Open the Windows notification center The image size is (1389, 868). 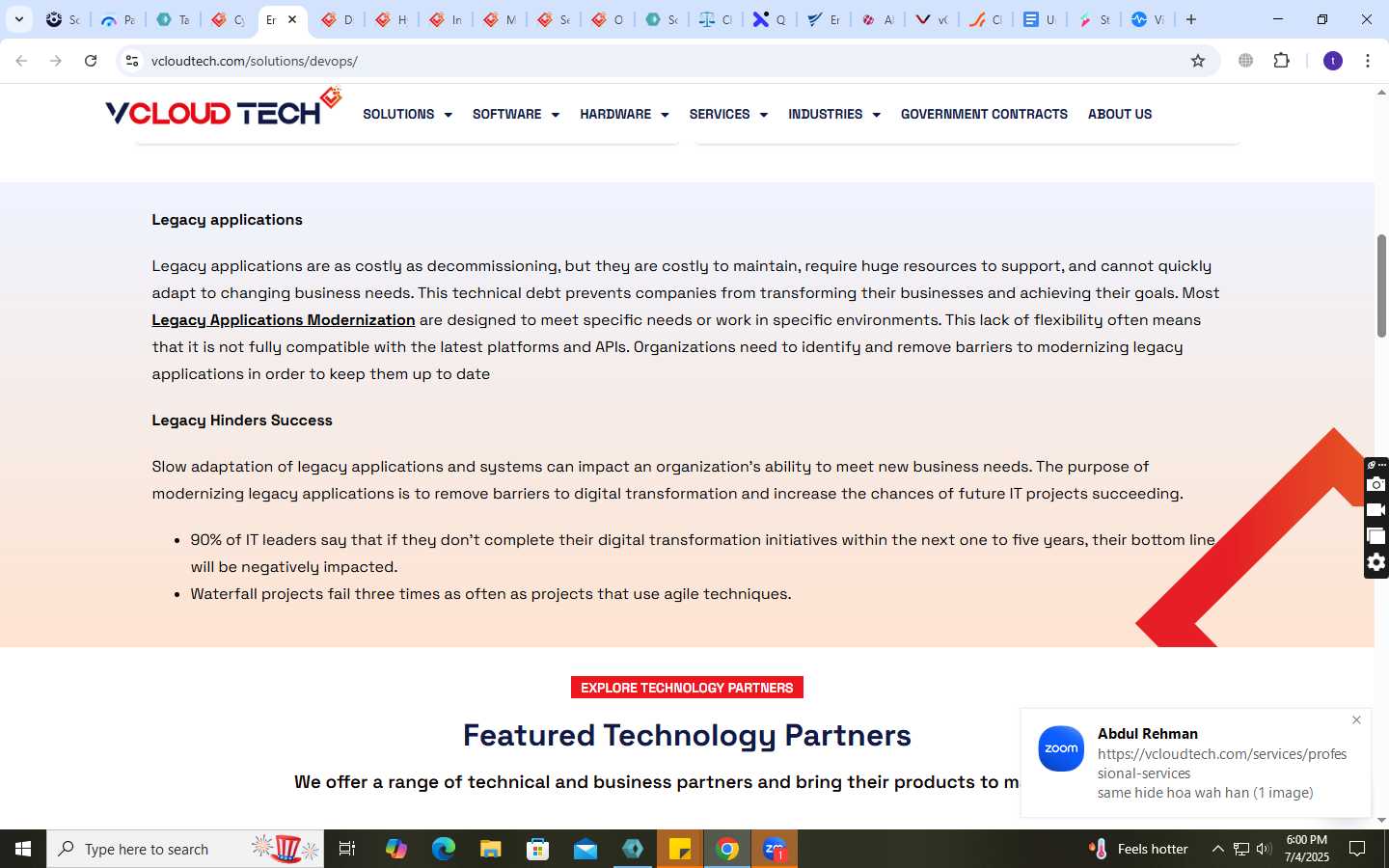point(1357,849)
